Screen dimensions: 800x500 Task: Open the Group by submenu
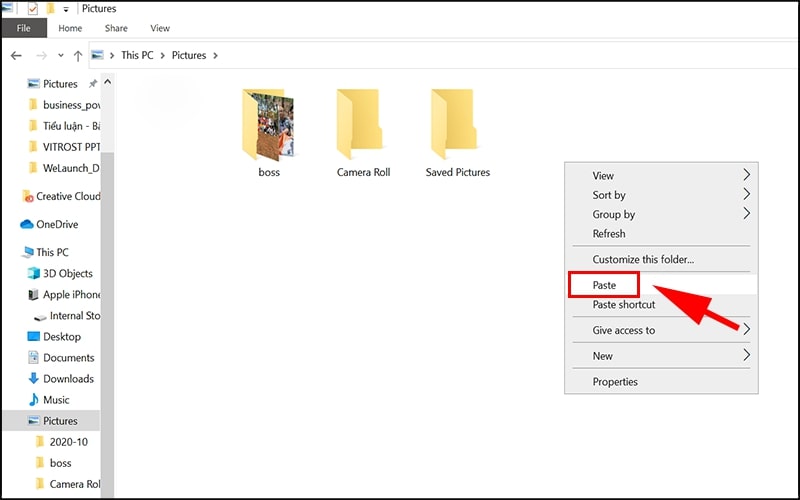(661, 214)
